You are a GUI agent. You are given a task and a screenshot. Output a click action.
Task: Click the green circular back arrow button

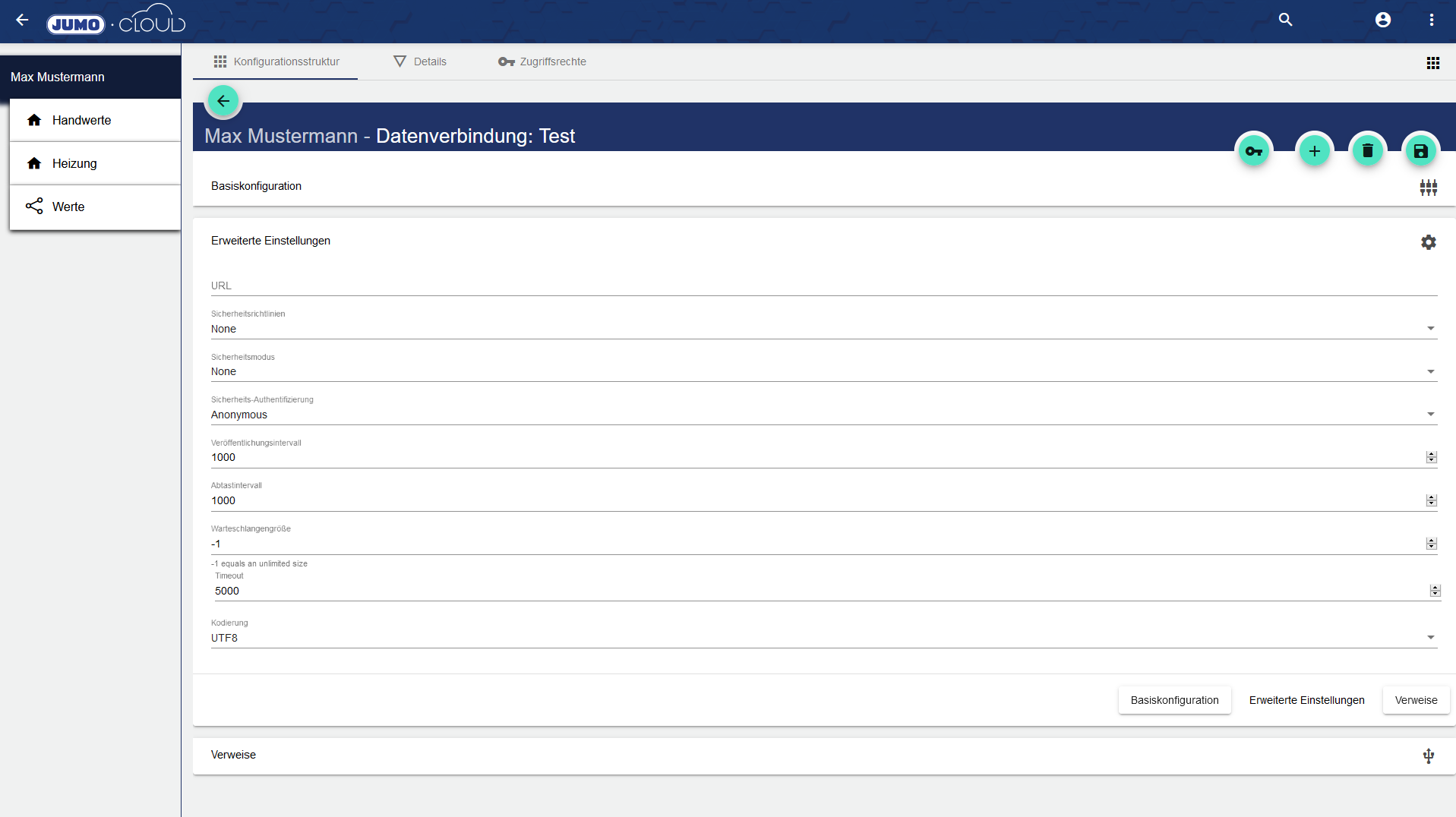223,101
